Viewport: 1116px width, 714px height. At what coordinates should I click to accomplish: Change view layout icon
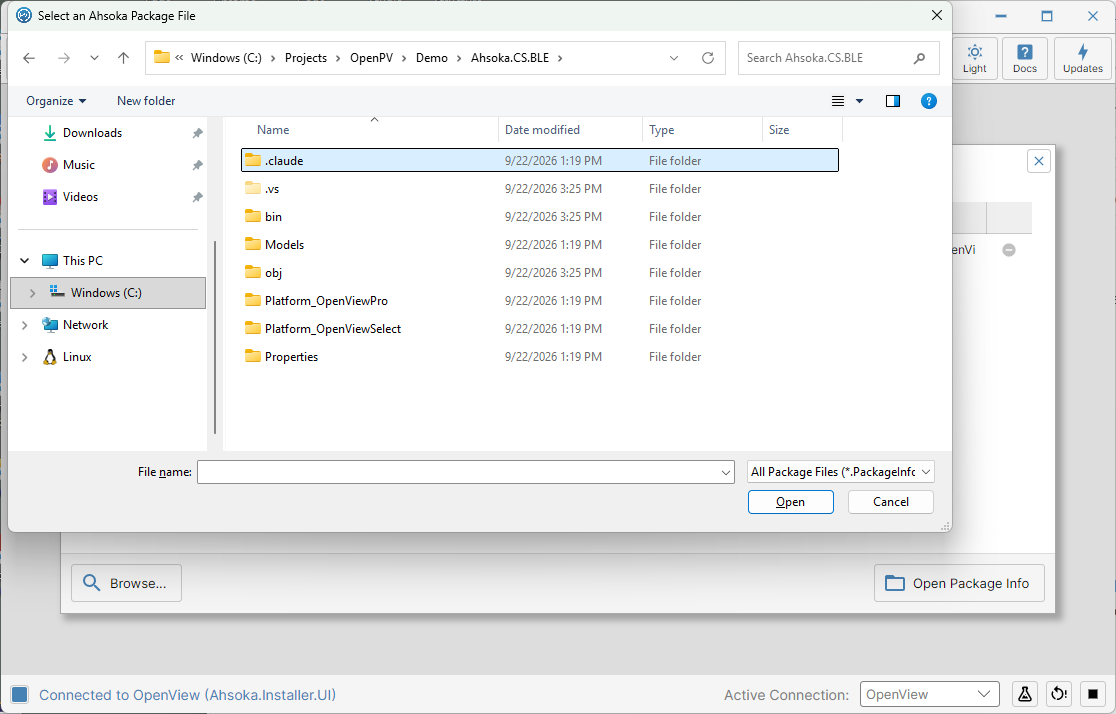838,101
